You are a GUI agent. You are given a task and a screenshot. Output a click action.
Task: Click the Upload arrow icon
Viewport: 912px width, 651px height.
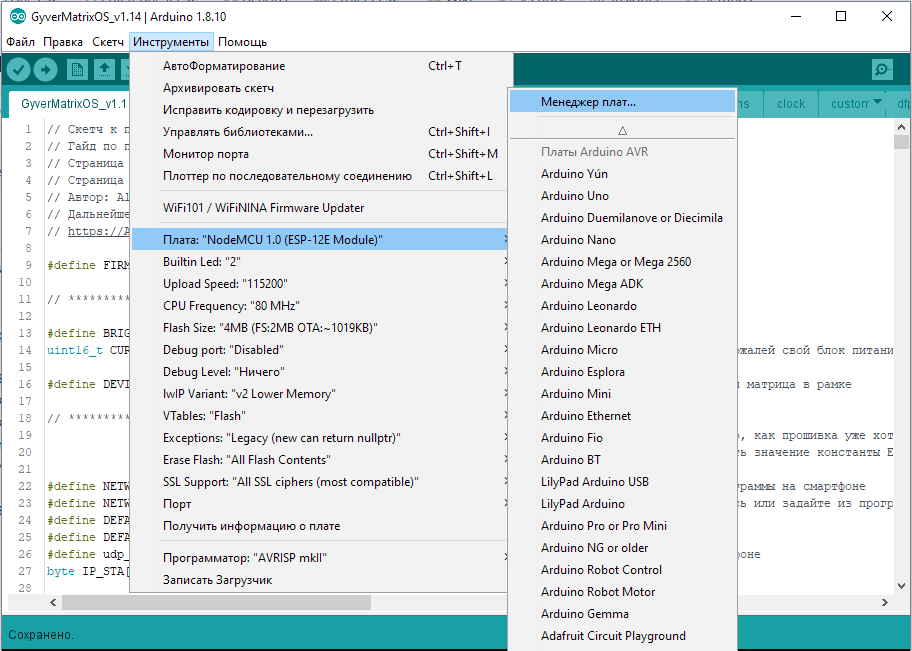click(45, 70)
